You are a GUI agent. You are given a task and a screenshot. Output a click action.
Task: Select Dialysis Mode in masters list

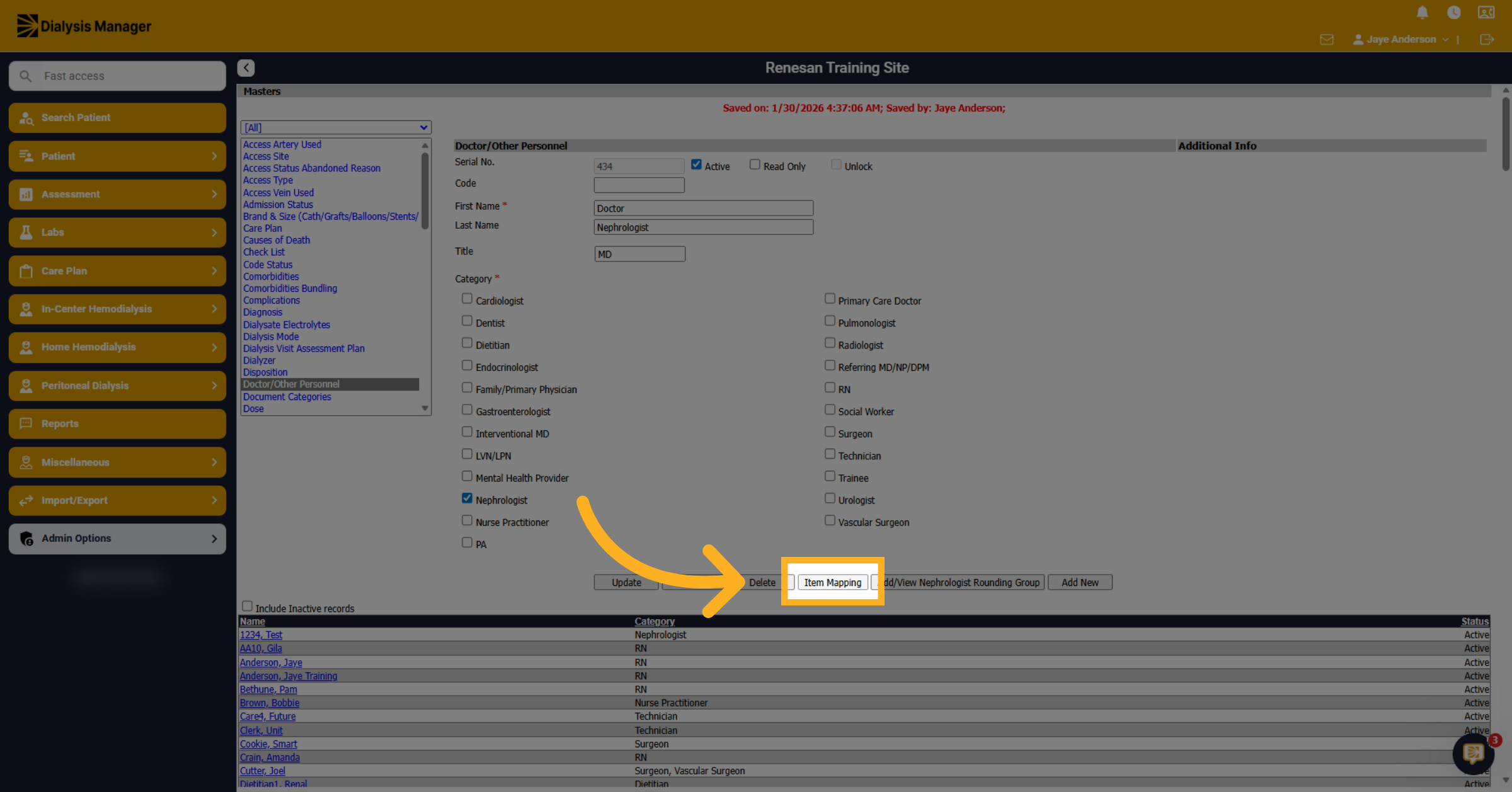[271, 336]
